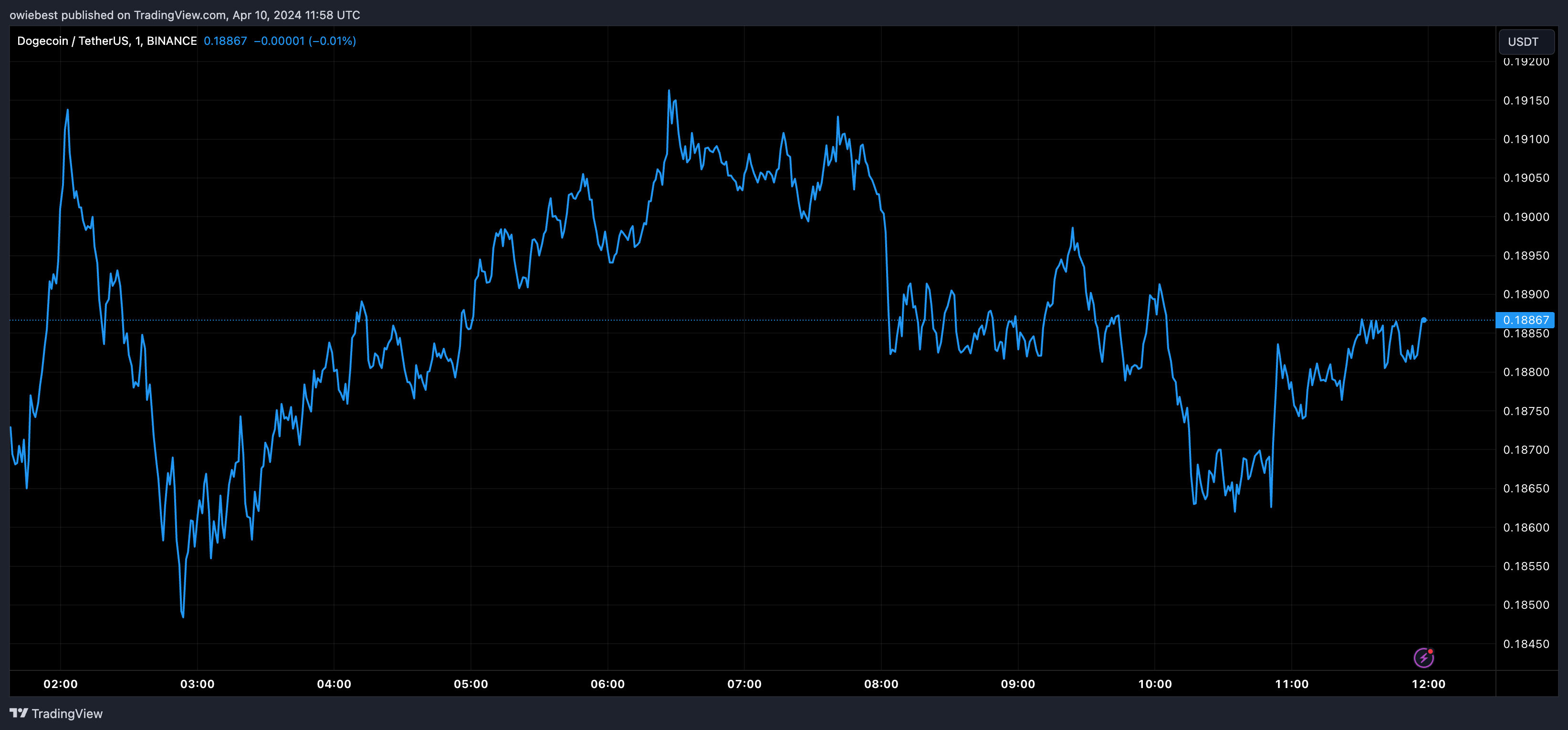
Task: Click the 0.18500 price scale label
Action: pos(1526,605)
